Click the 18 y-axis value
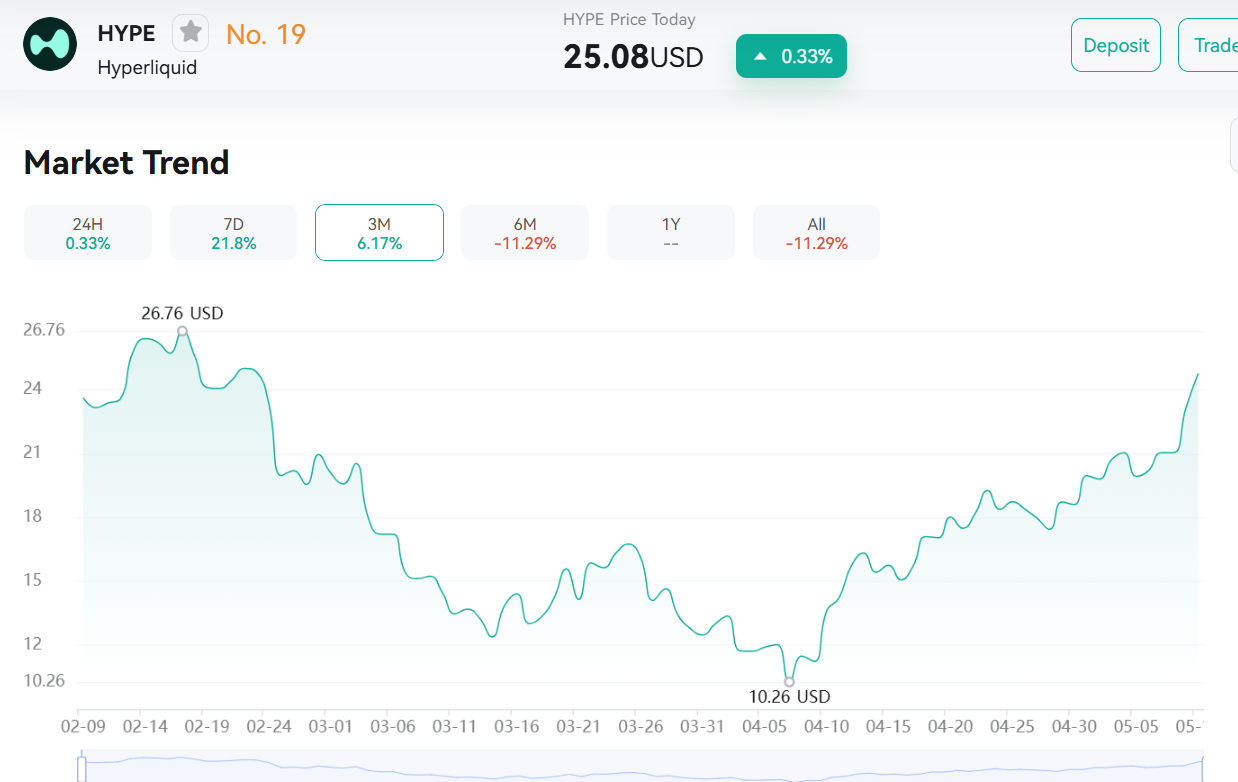1238x782 pixels. tap(33, 516)
